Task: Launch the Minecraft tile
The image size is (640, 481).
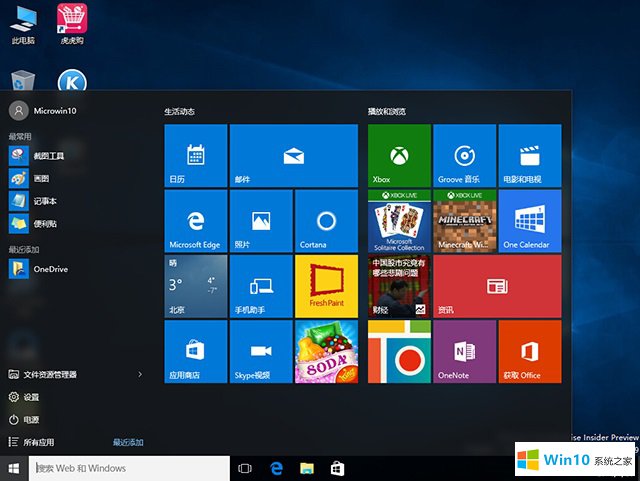Action: 464,221
